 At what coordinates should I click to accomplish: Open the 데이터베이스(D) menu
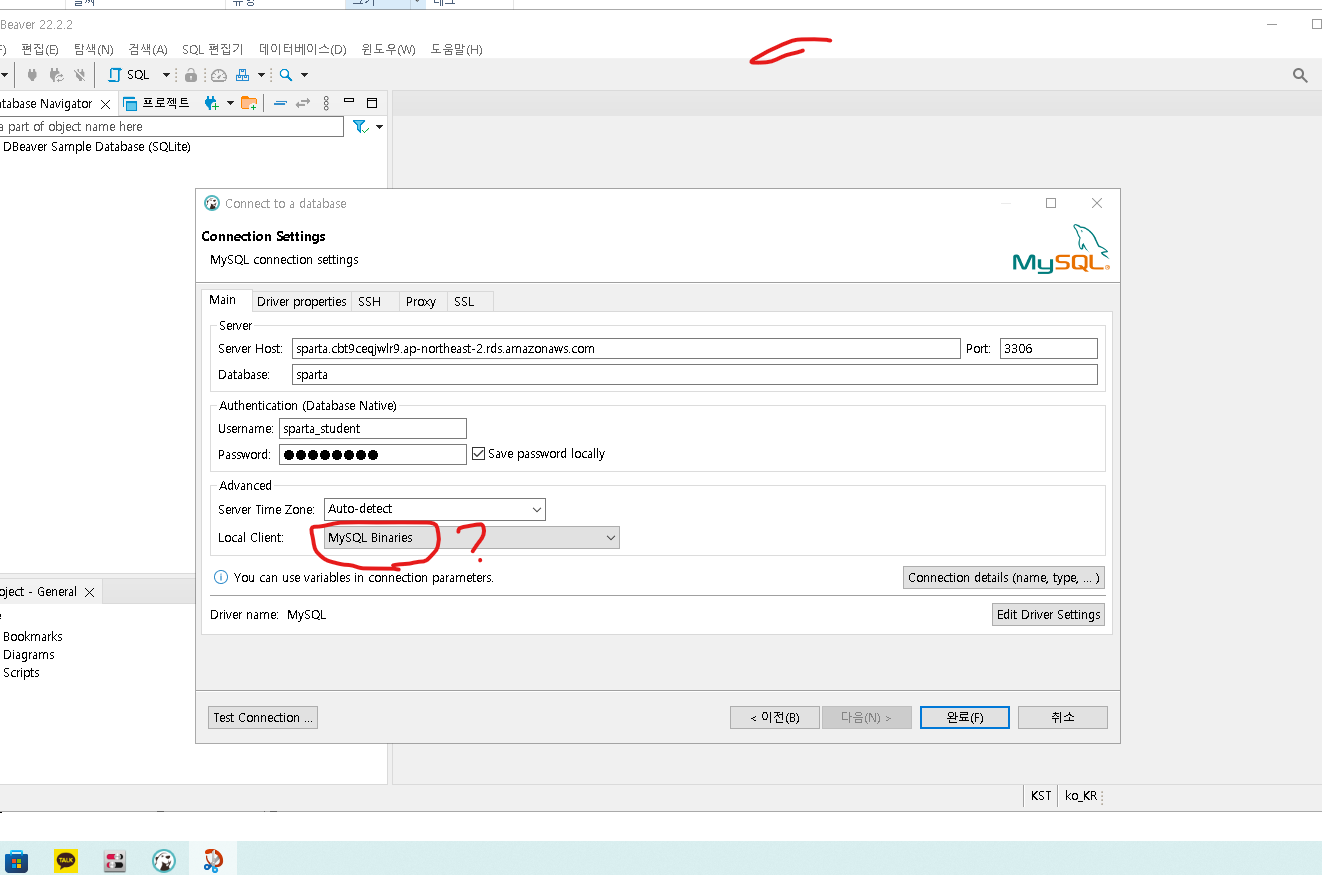(303, 49)
